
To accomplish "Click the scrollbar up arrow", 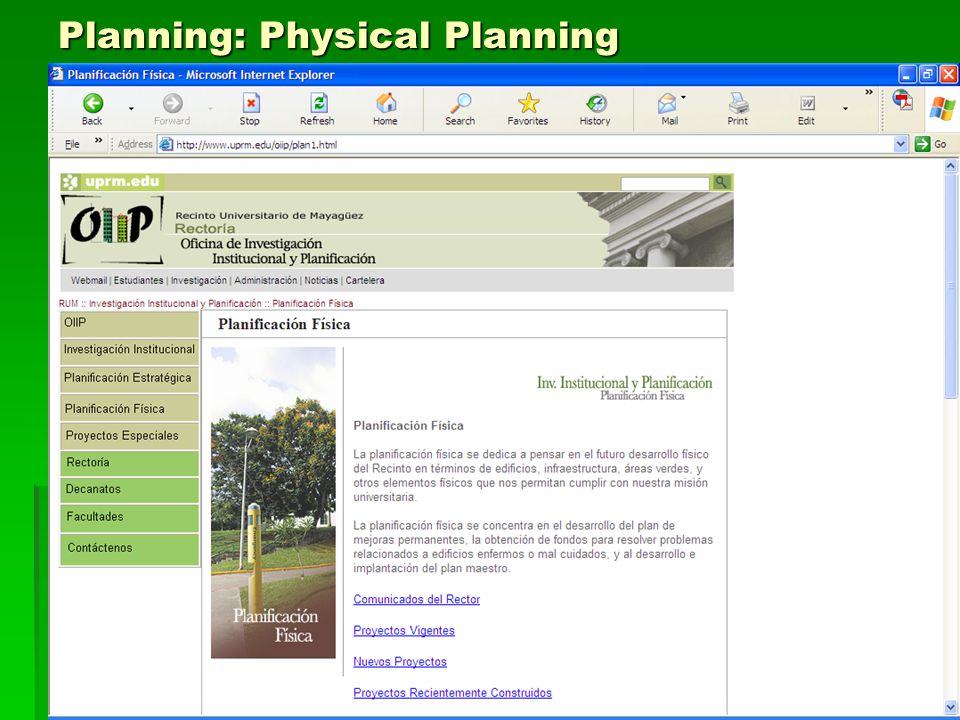I will (x=950, y=165).
